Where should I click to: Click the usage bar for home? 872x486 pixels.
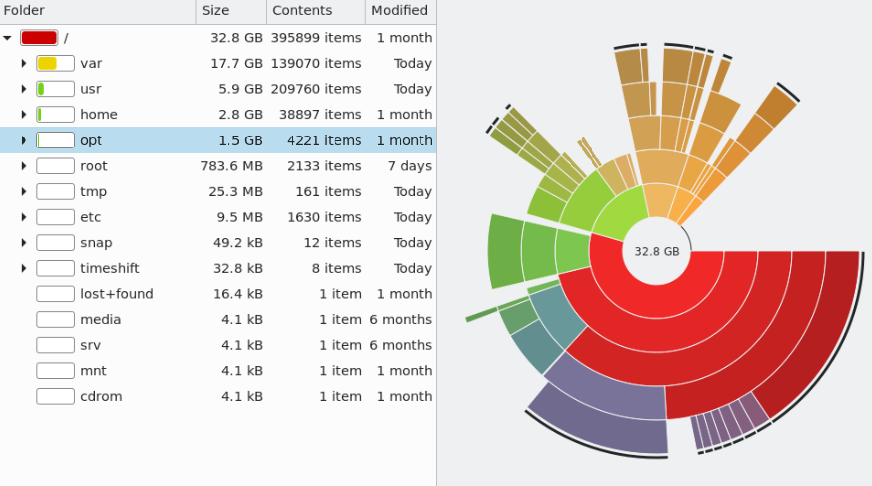56,115
